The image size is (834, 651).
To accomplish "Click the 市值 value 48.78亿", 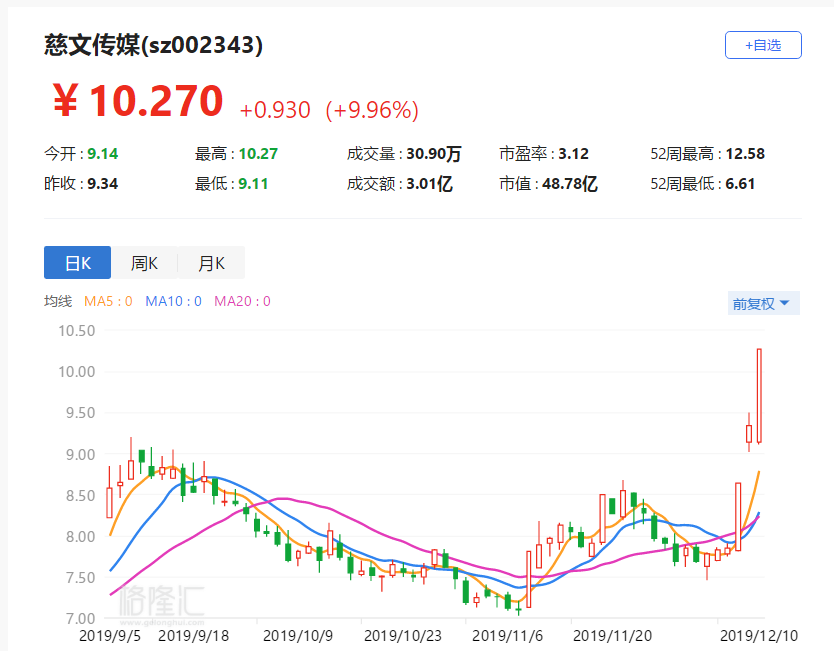I will click(570, 183).
